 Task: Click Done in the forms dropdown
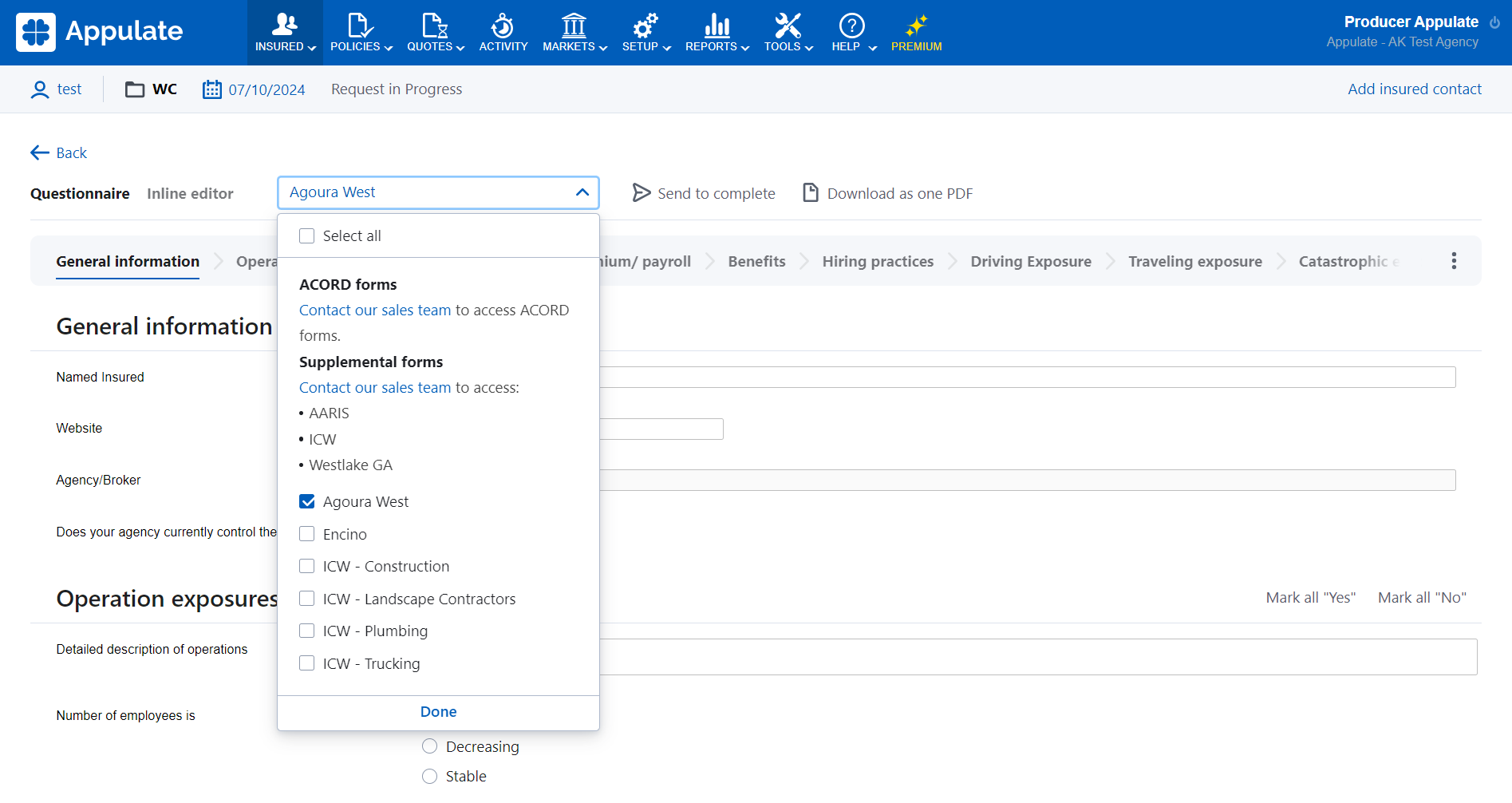(x=438, y=711)
